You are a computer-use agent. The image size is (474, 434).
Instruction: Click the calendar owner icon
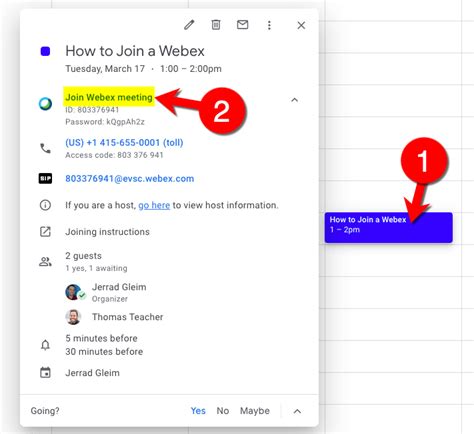(x=45, y=373)
